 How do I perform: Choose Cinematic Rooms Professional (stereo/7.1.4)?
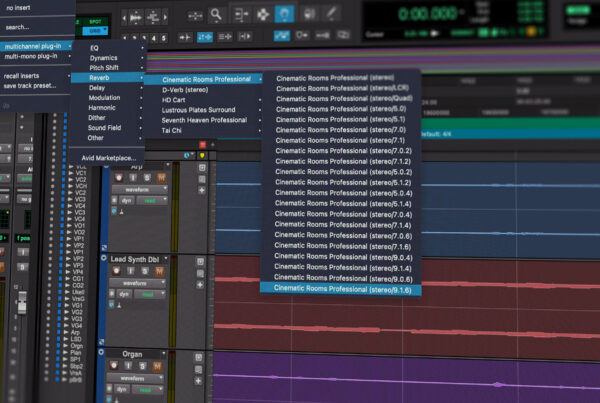tap(341, 225)
